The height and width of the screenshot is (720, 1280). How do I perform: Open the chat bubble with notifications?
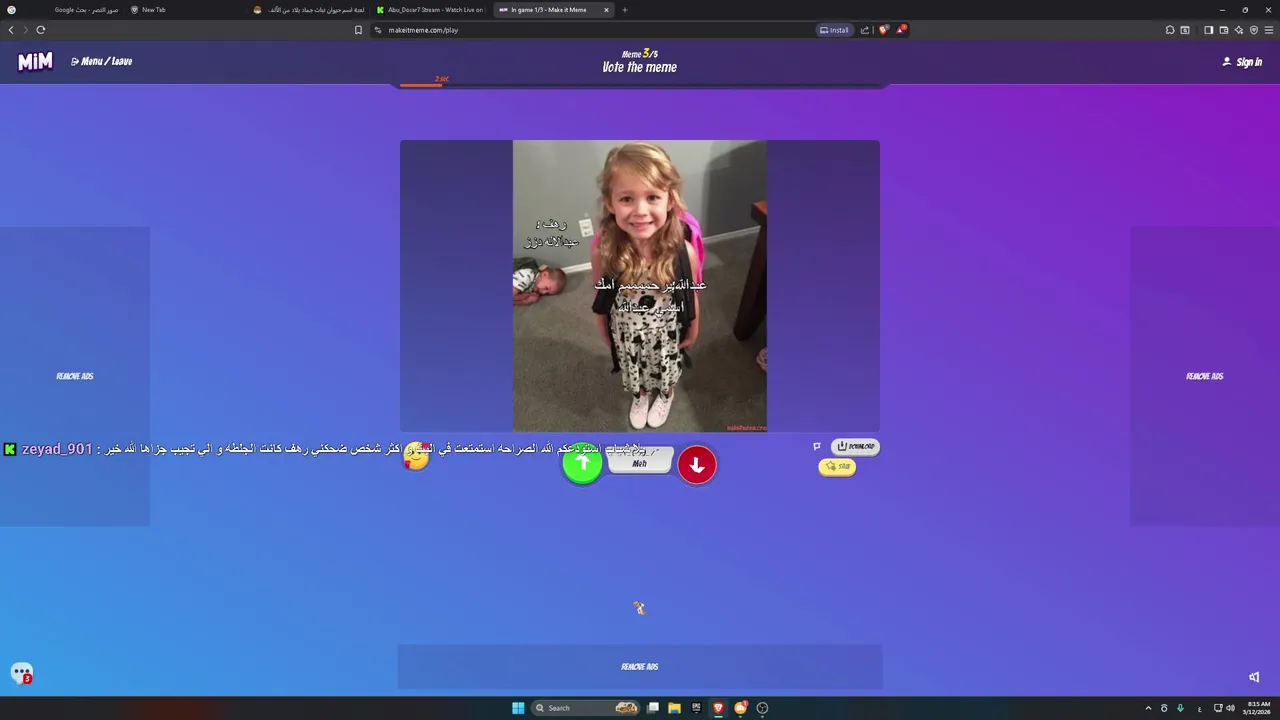tap(22, 673)
